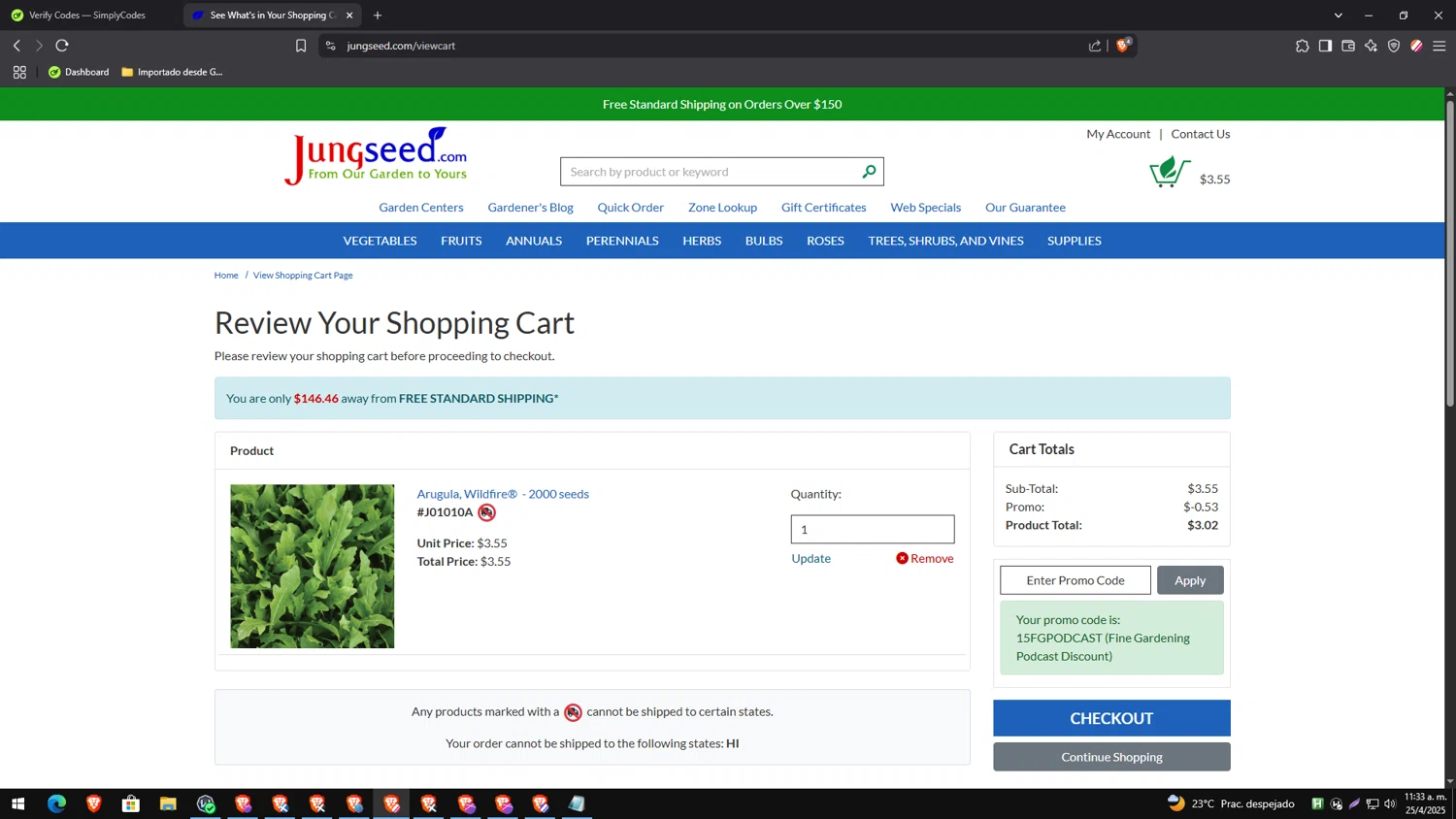Viewport: 1456px width, 819px height.
Task: Click the Jungseed.com logo
Action: [x=376, y=156]
